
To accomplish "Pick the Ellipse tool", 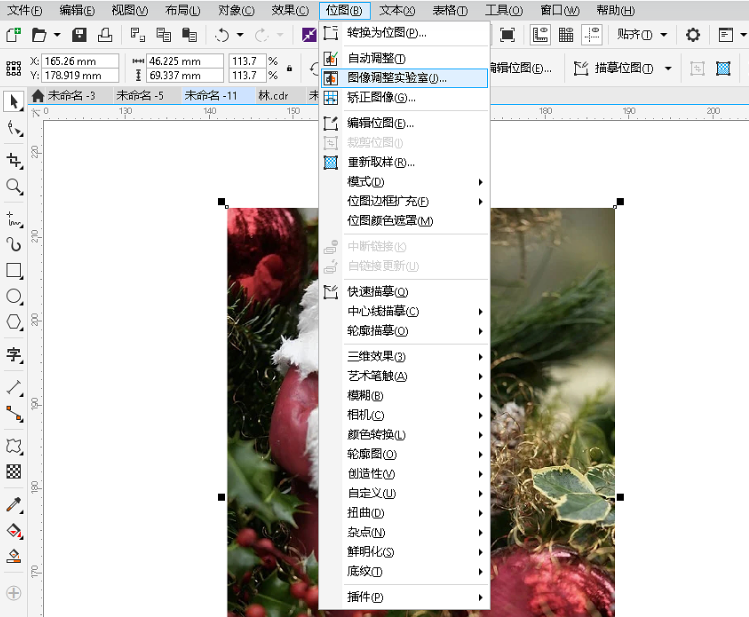I will tap(14, 296).
